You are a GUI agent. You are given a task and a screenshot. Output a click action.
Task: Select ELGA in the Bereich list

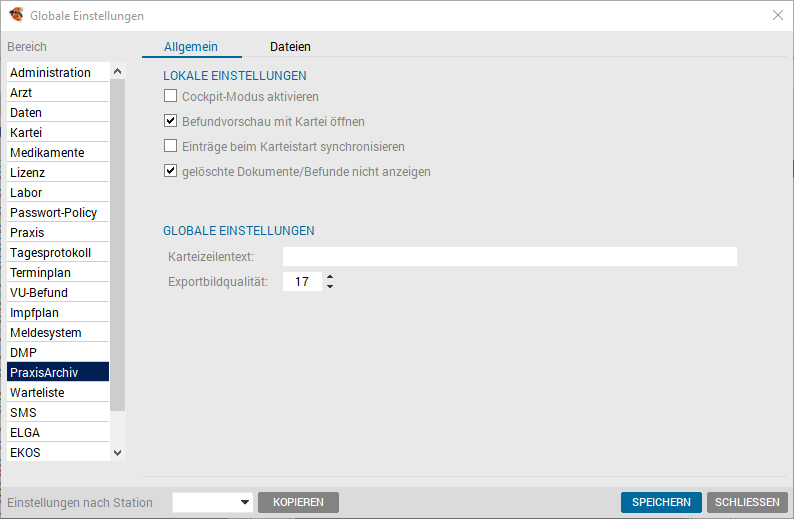58,432
